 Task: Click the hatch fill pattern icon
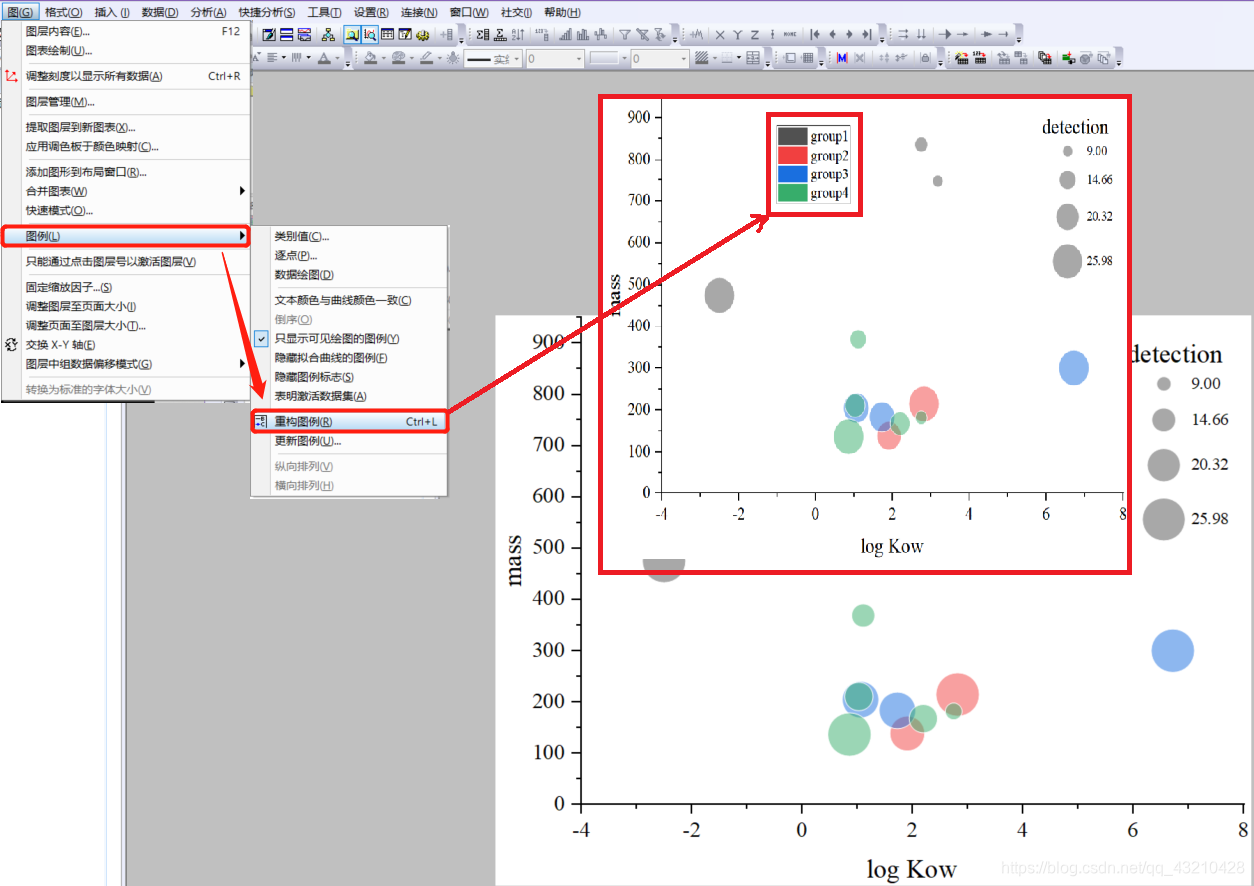point(702,58)
